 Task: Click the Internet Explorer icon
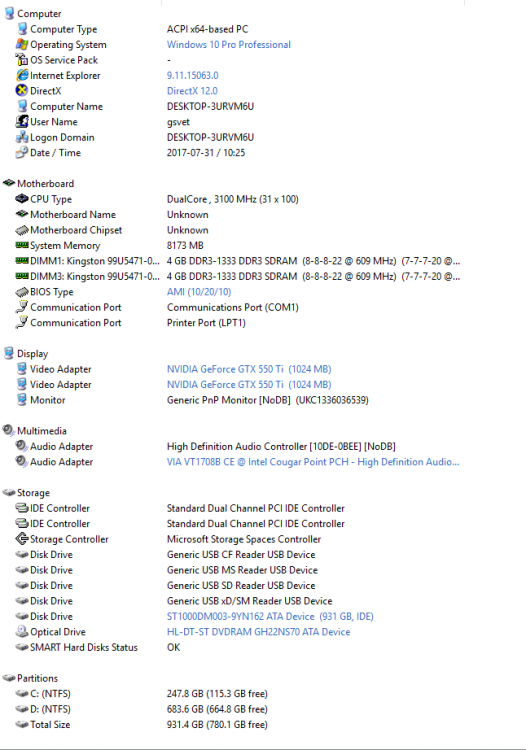(22, 75)
